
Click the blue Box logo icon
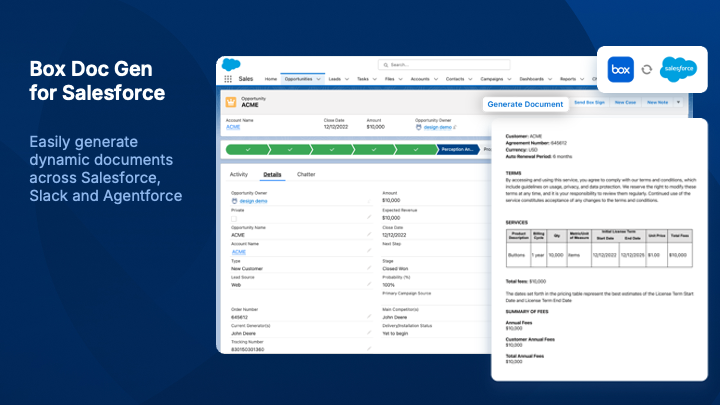620,69
